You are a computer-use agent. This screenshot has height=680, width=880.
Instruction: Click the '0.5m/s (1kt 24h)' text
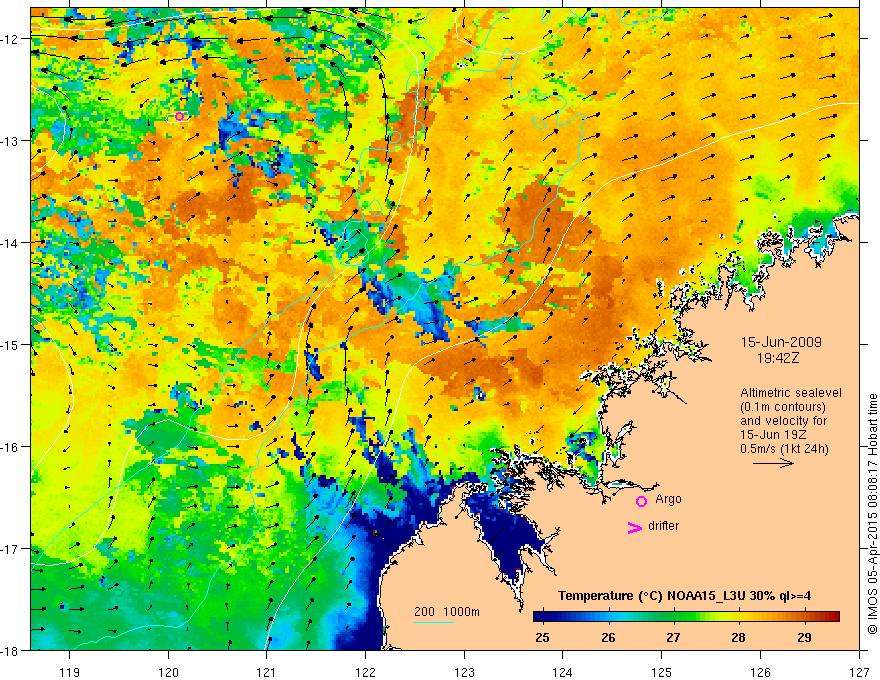pyautogui.click(x=784, y=449)
